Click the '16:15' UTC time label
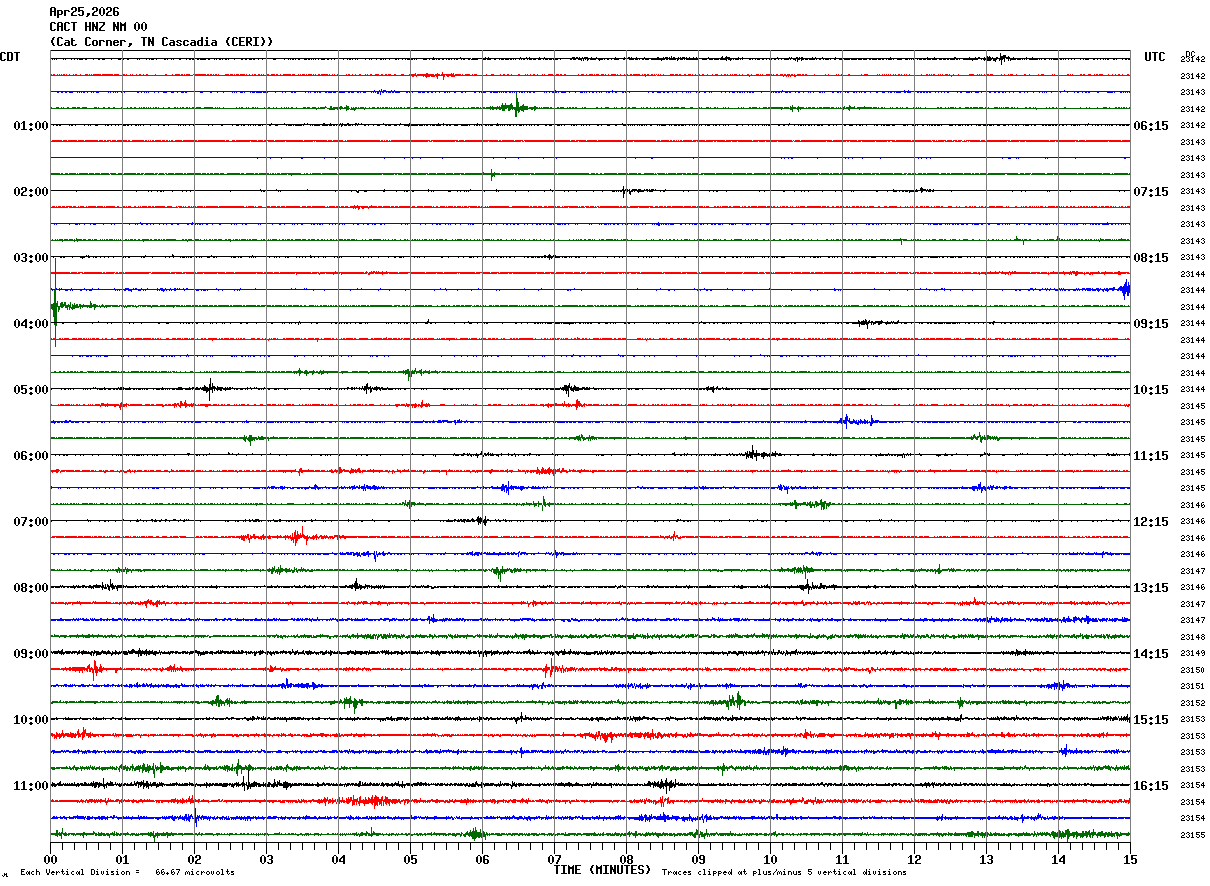The height and width of the screenshot is (886, 1210). tap(1151, 786)
